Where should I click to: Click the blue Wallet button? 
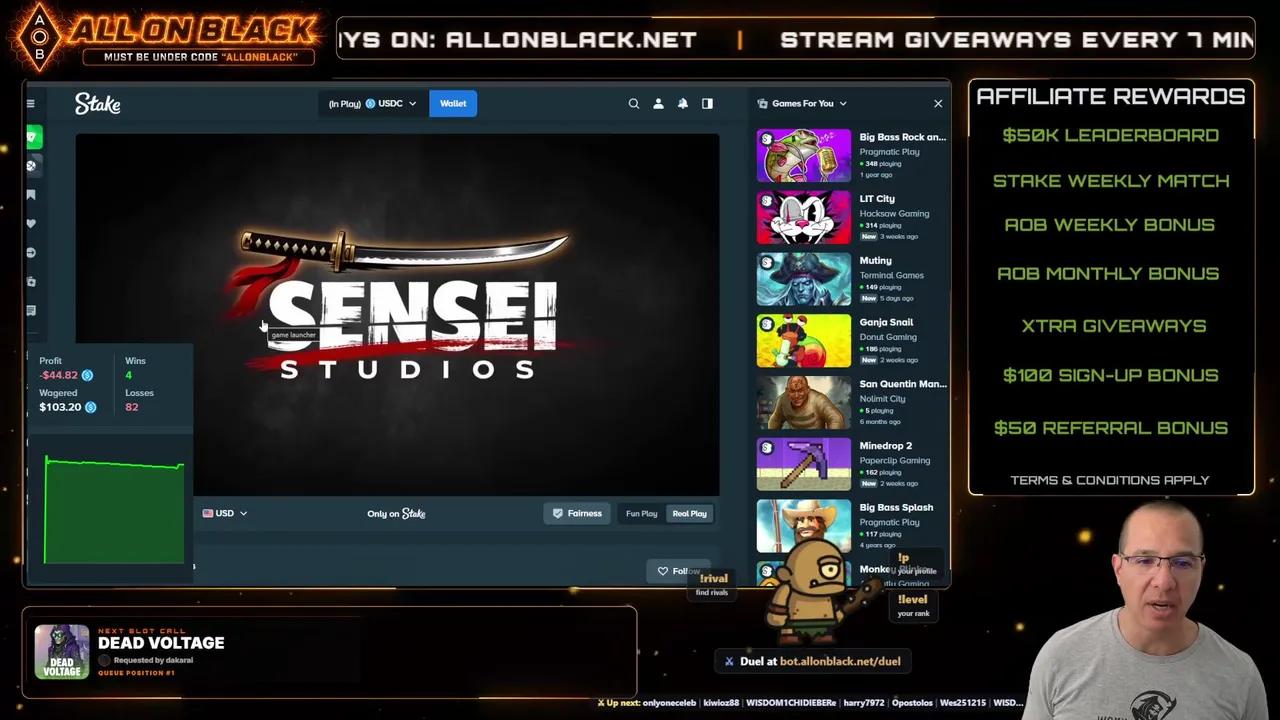point(453,104)
